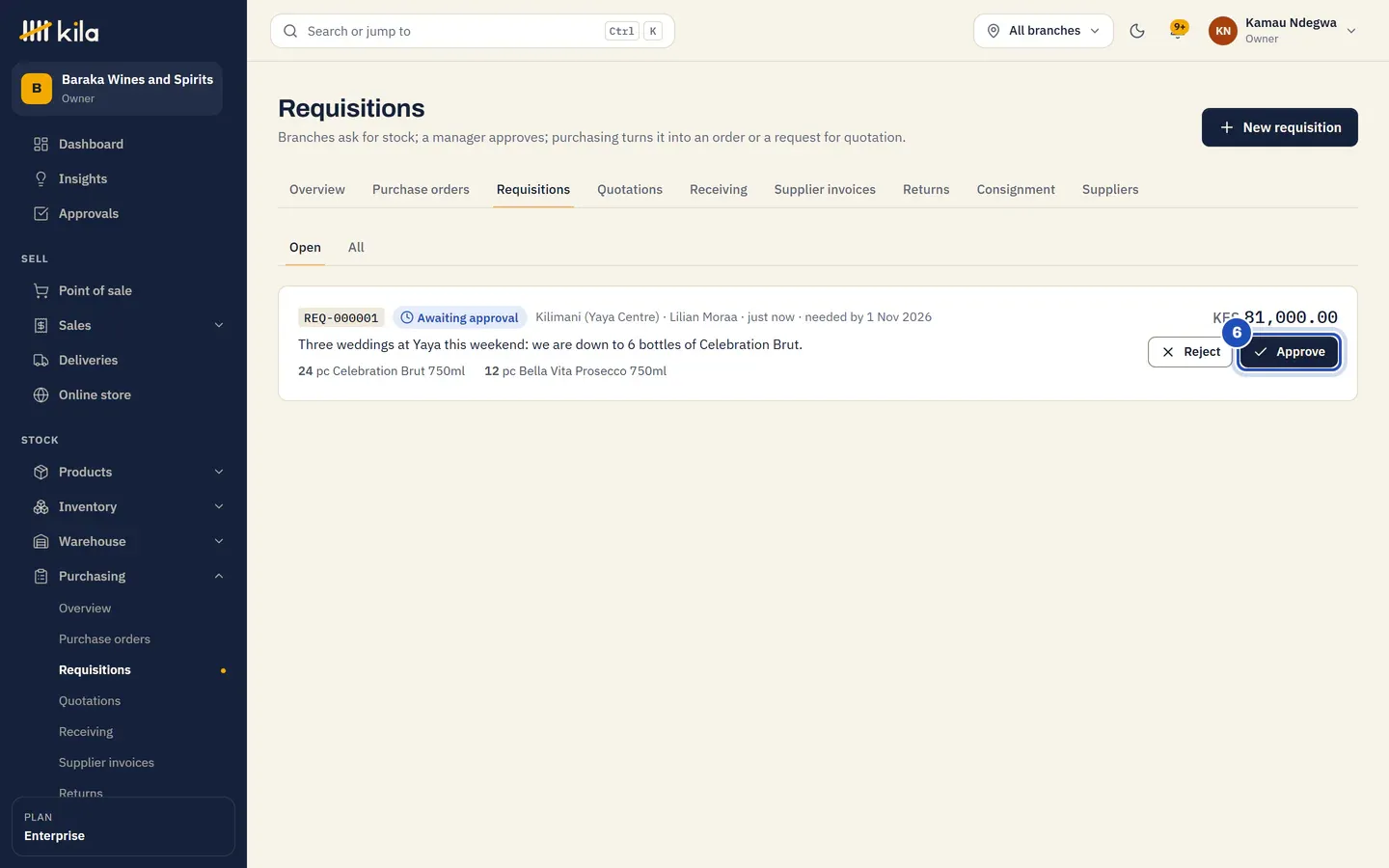Open the Enterprise plan card
The width and height of the screenshot is (1389, 868).
[x=123, y=827]
